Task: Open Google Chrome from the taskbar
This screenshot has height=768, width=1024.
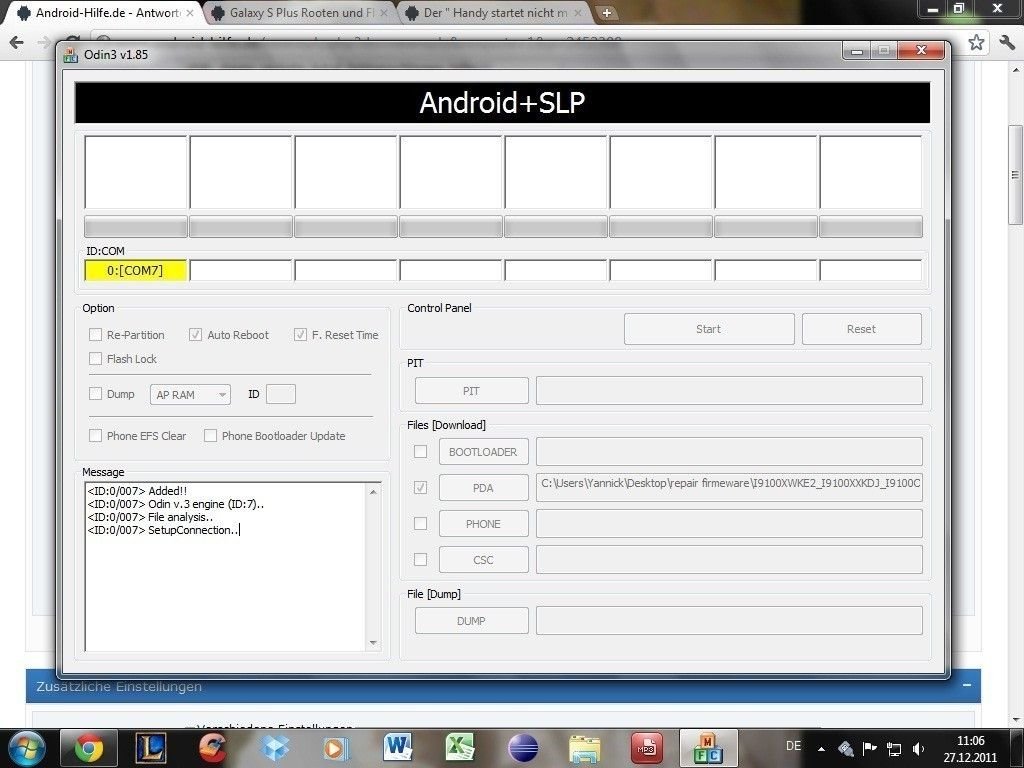Action: point(89,748)
